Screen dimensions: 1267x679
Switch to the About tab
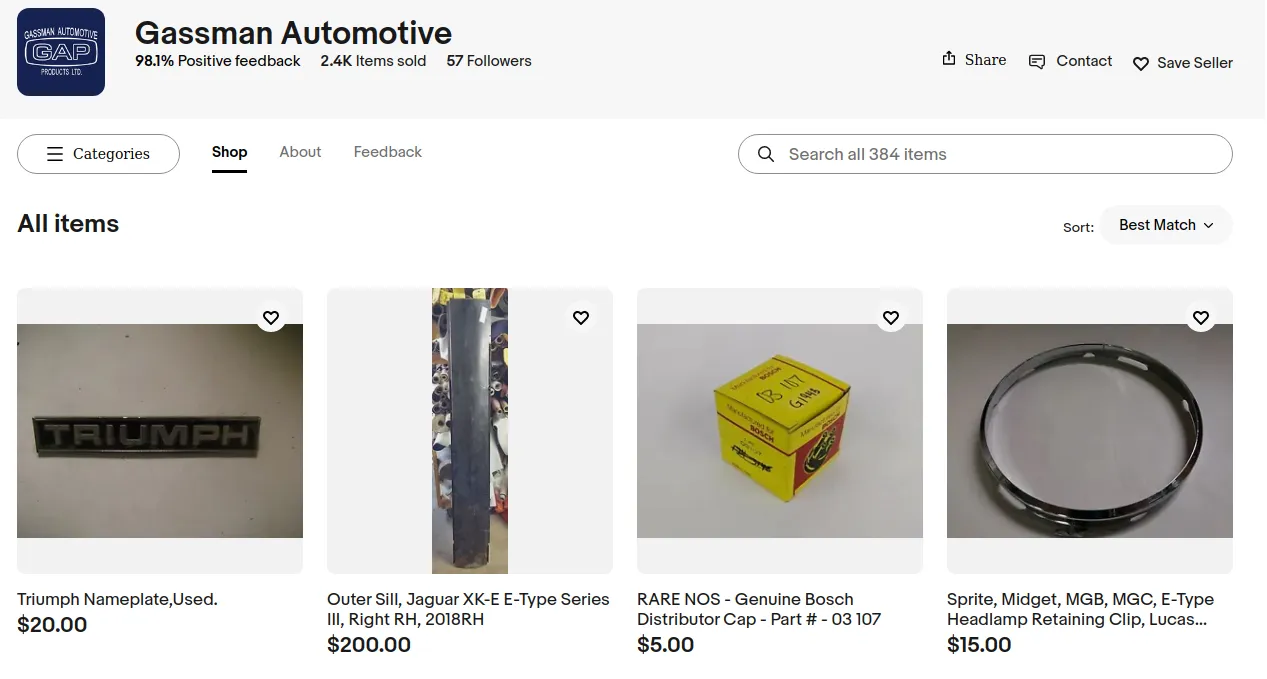click(300, 152)
